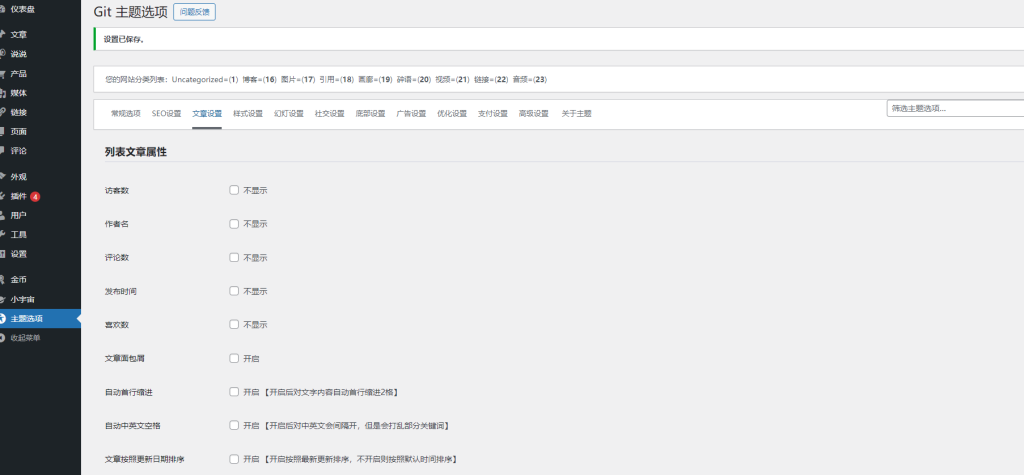The height and width of the screenshot is (475, 1024).
Task: Switch to the 常规选项 tab
Action: click(x=125, y=114)
